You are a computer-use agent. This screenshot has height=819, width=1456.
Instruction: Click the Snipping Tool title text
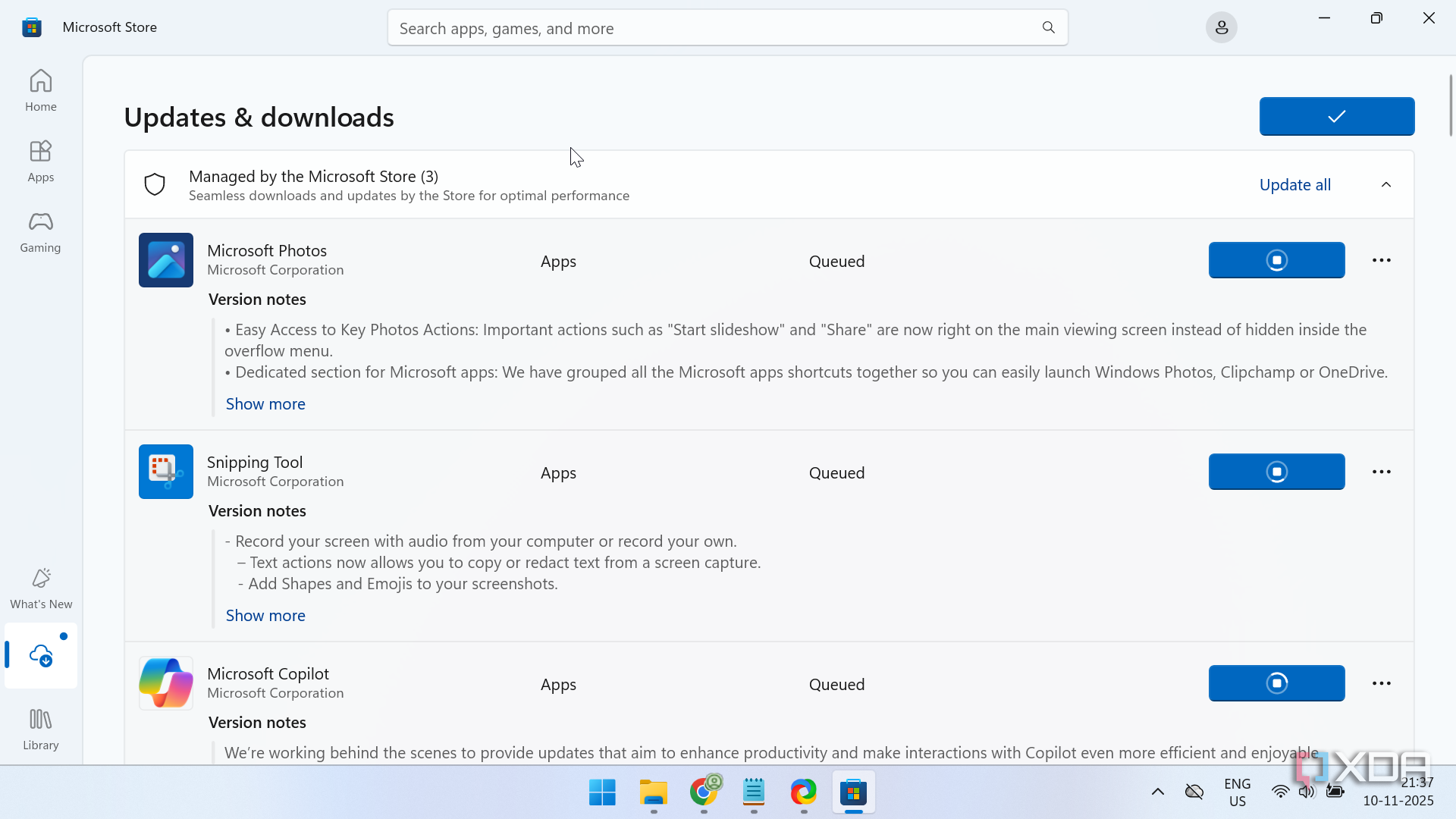click(255, 462)
